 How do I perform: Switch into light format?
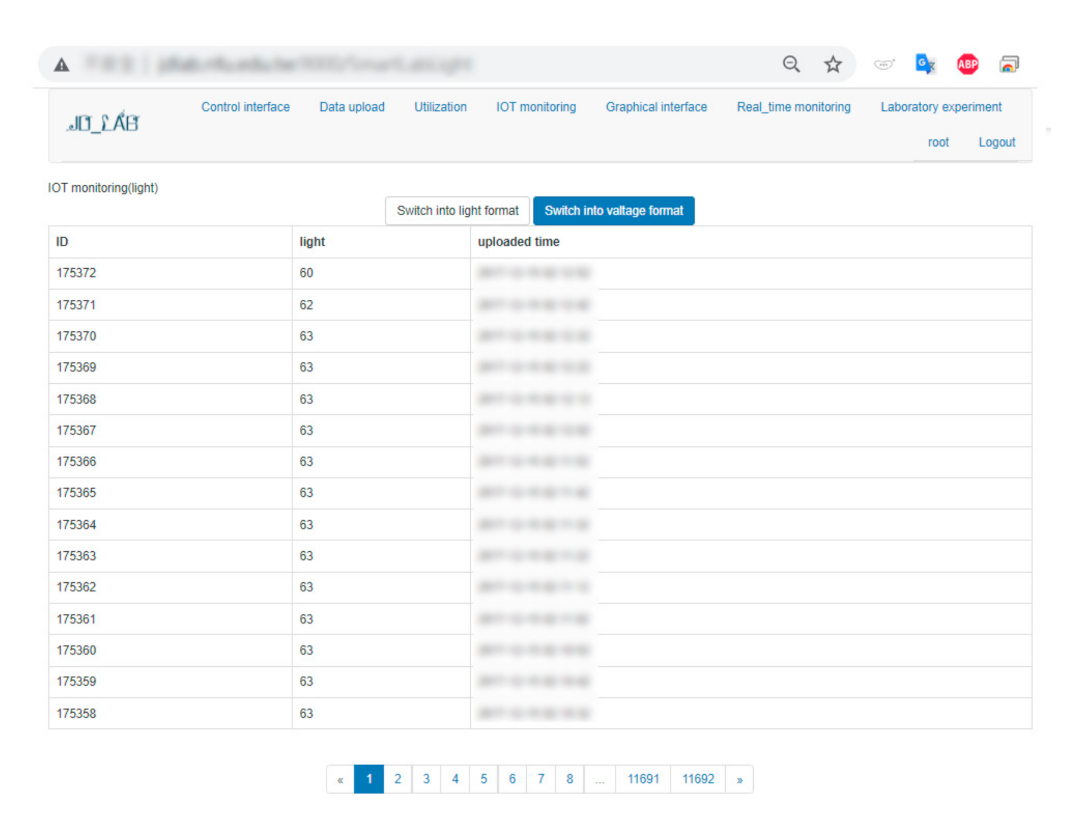(x=457, y=211)
